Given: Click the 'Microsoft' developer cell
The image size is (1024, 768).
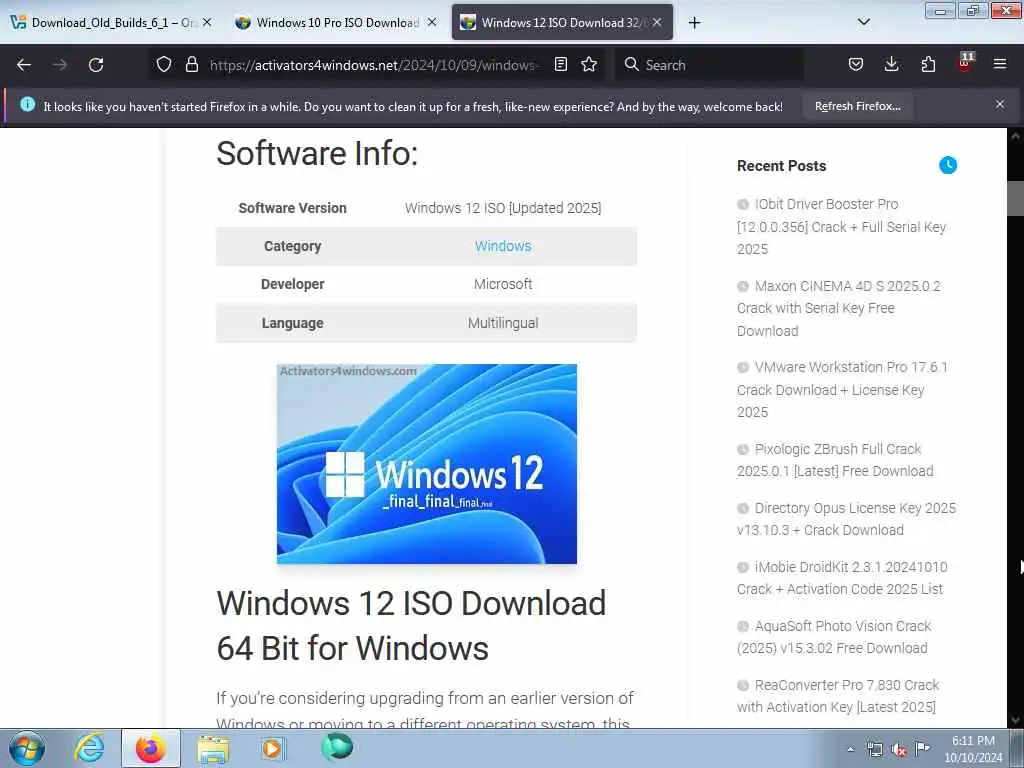Looking at the screenshot, I should click(x=503, y=284).
